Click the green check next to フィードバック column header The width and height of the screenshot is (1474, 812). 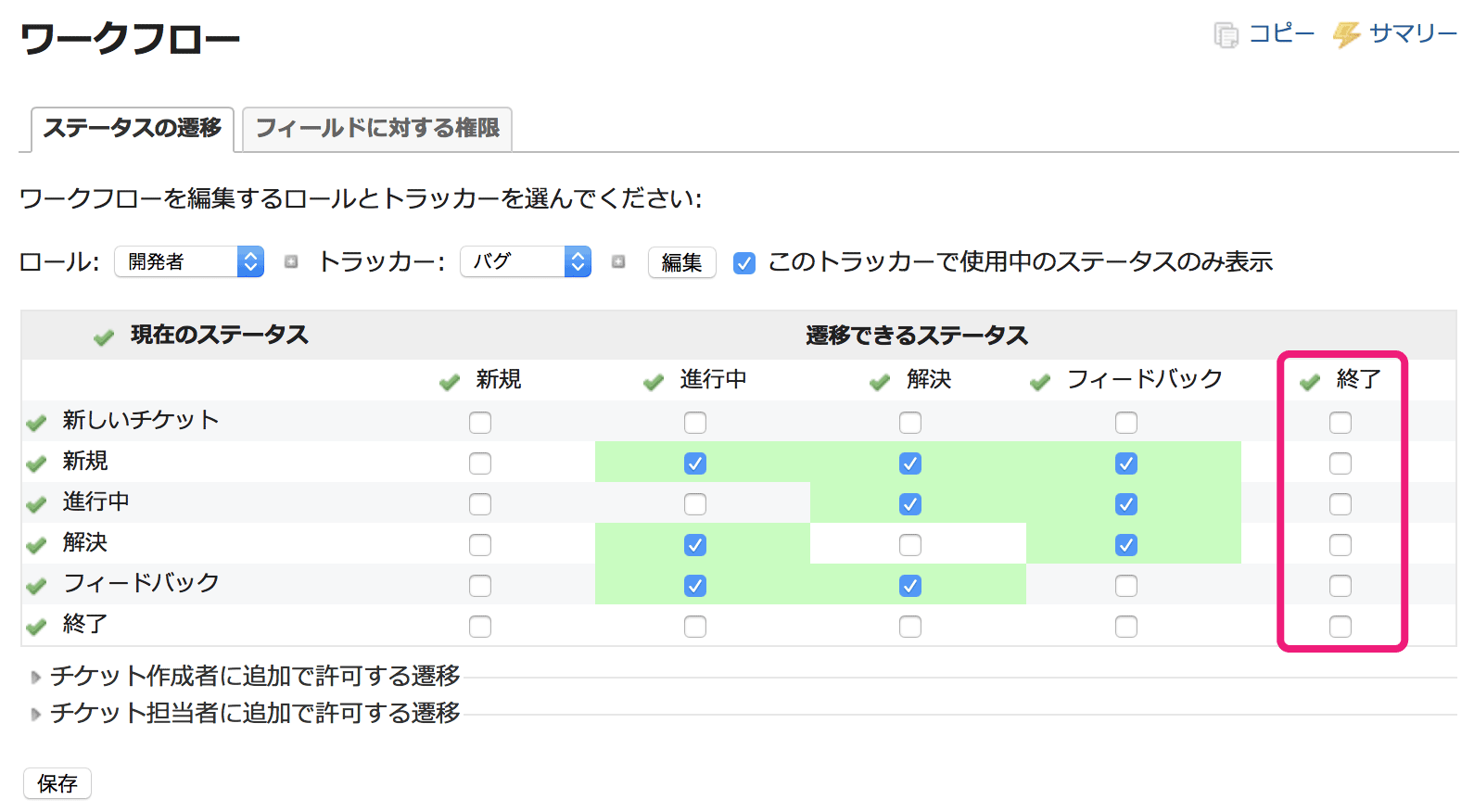pyautogui.click(x=1040, y=382)
